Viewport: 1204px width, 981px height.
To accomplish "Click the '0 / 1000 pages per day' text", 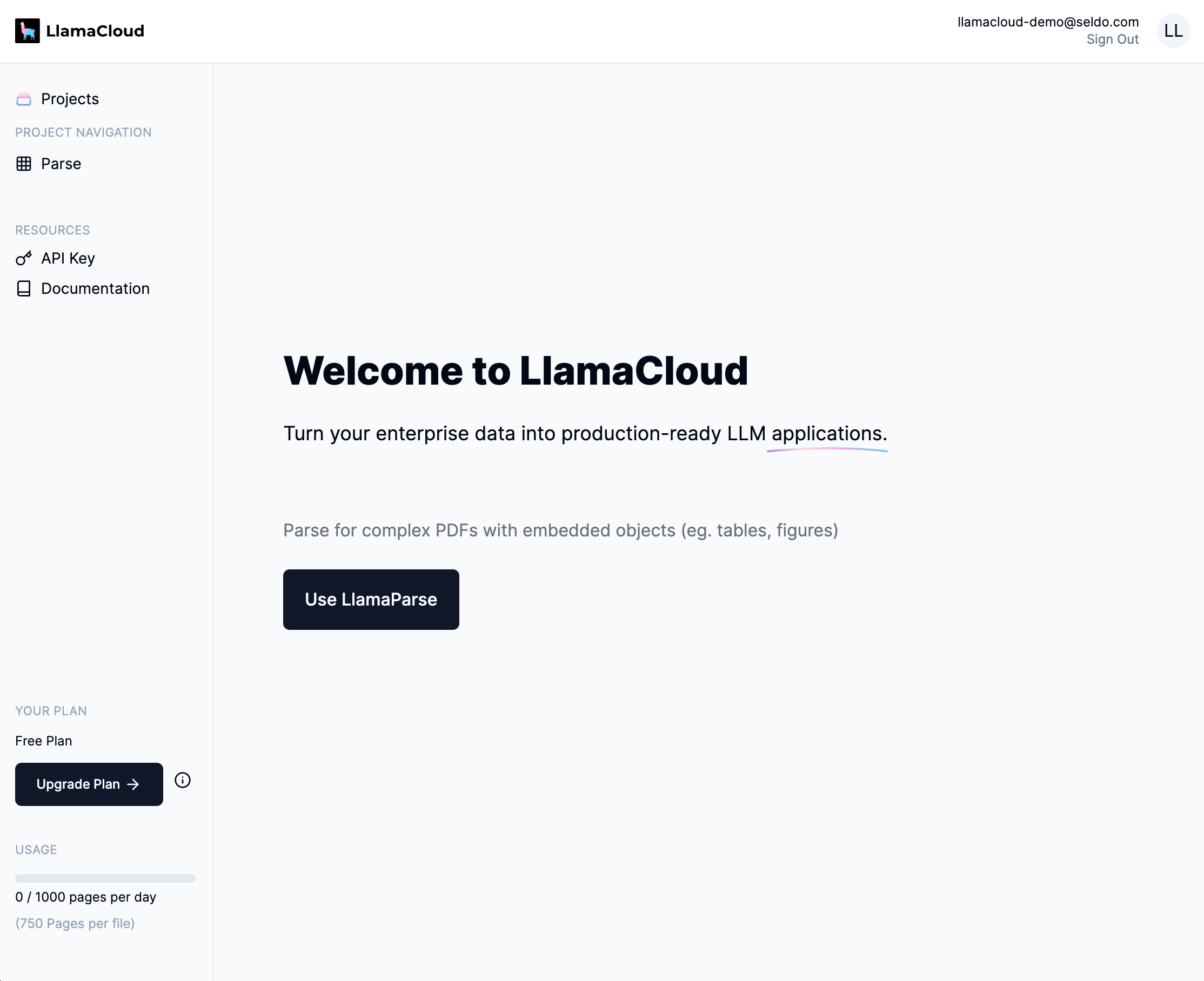I will (x=86, y=897).
